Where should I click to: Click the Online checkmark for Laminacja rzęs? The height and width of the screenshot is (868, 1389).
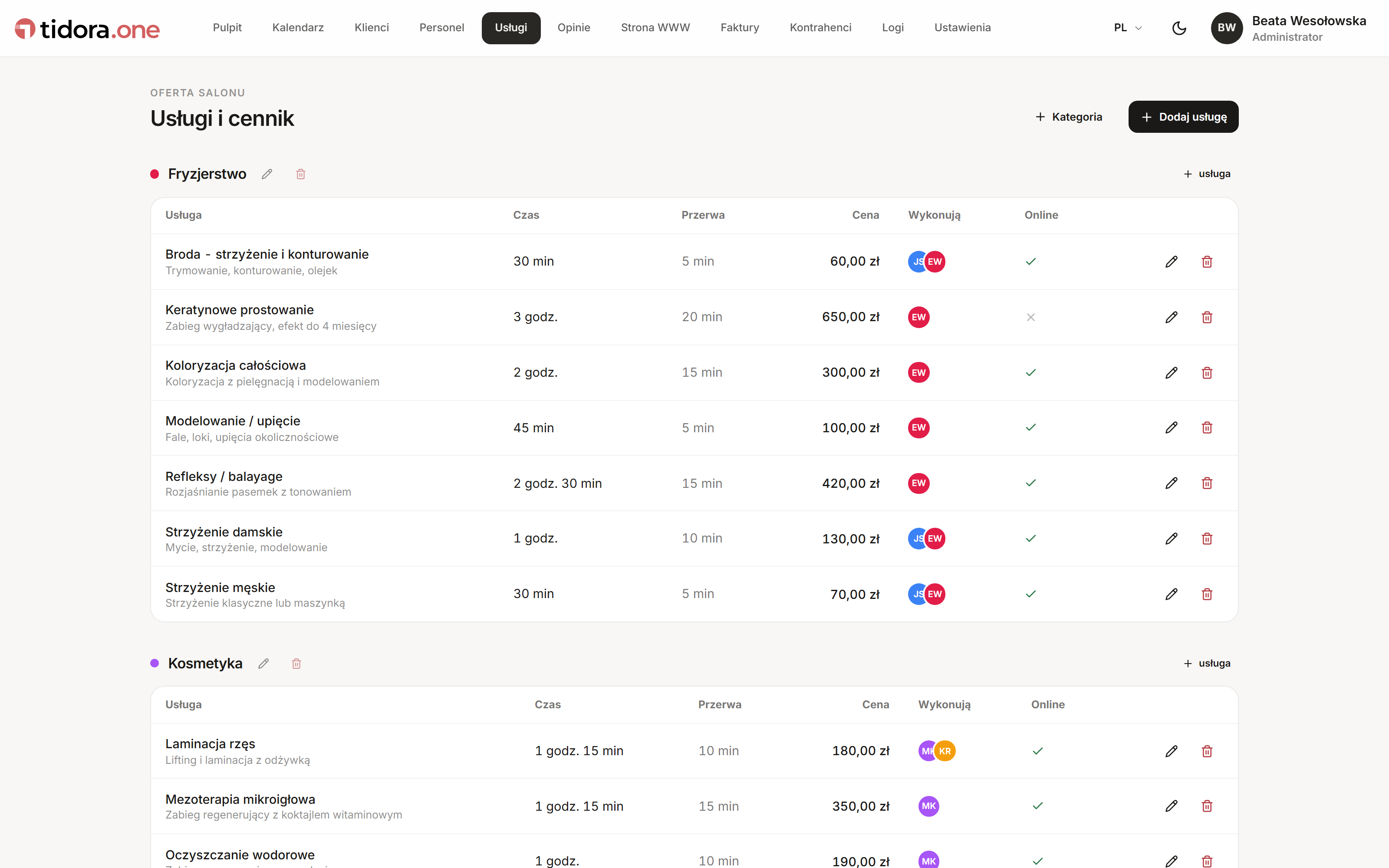(x=1038, y=751)
